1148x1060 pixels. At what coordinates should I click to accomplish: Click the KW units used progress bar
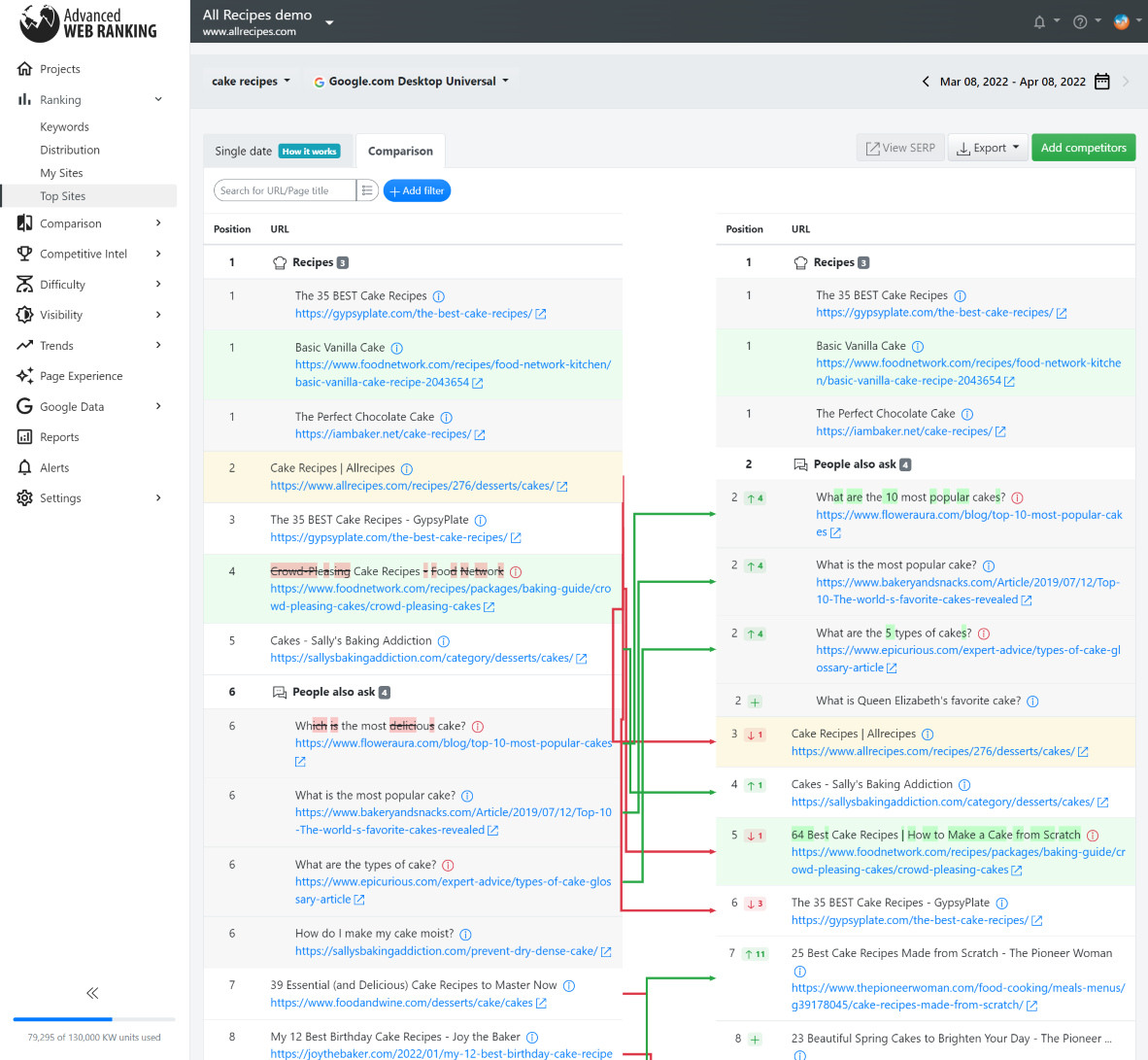tap(93, 1019)
